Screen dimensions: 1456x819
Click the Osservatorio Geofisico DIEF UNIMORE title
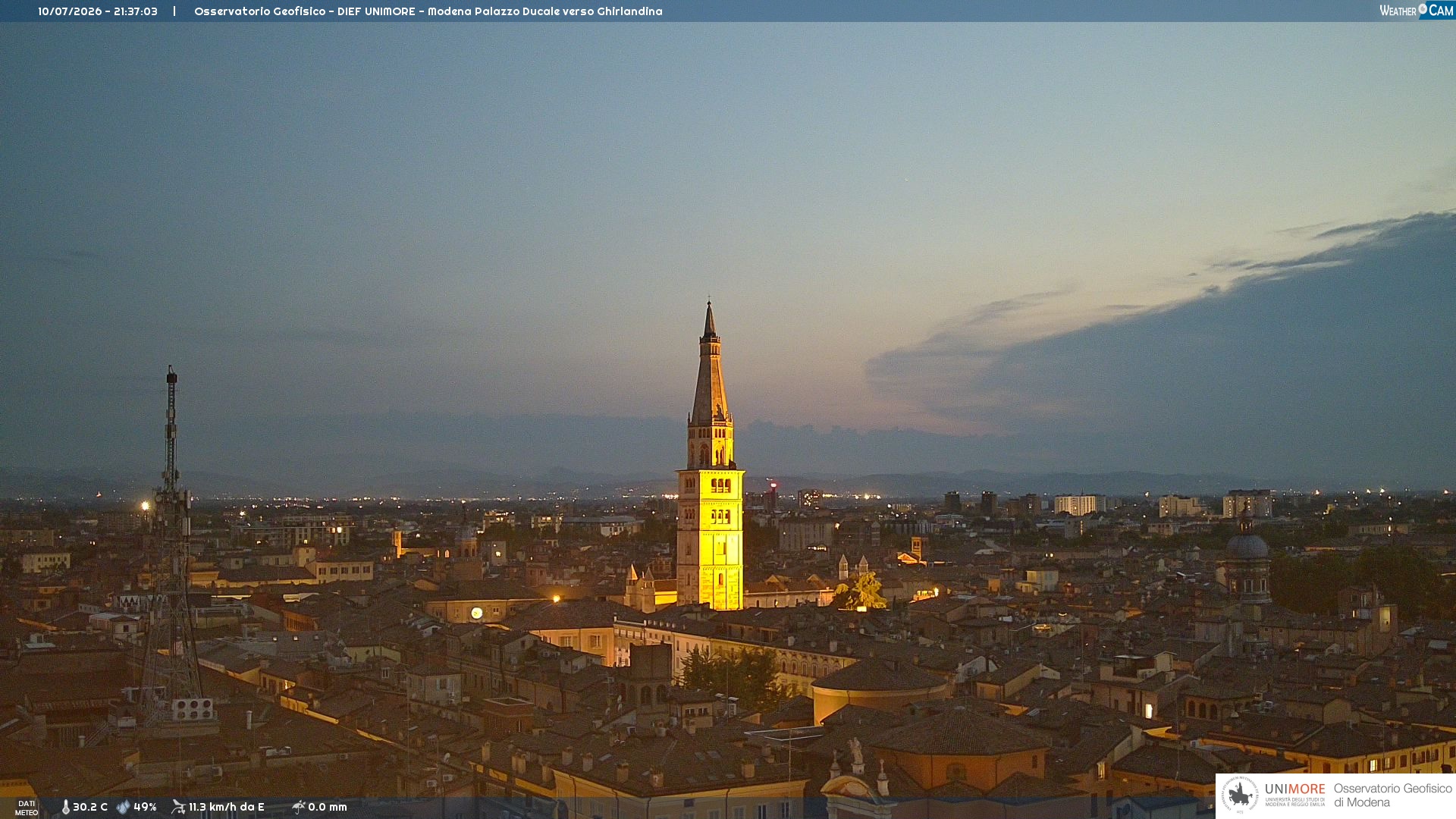pyautogui.click(x=428, y=11)
